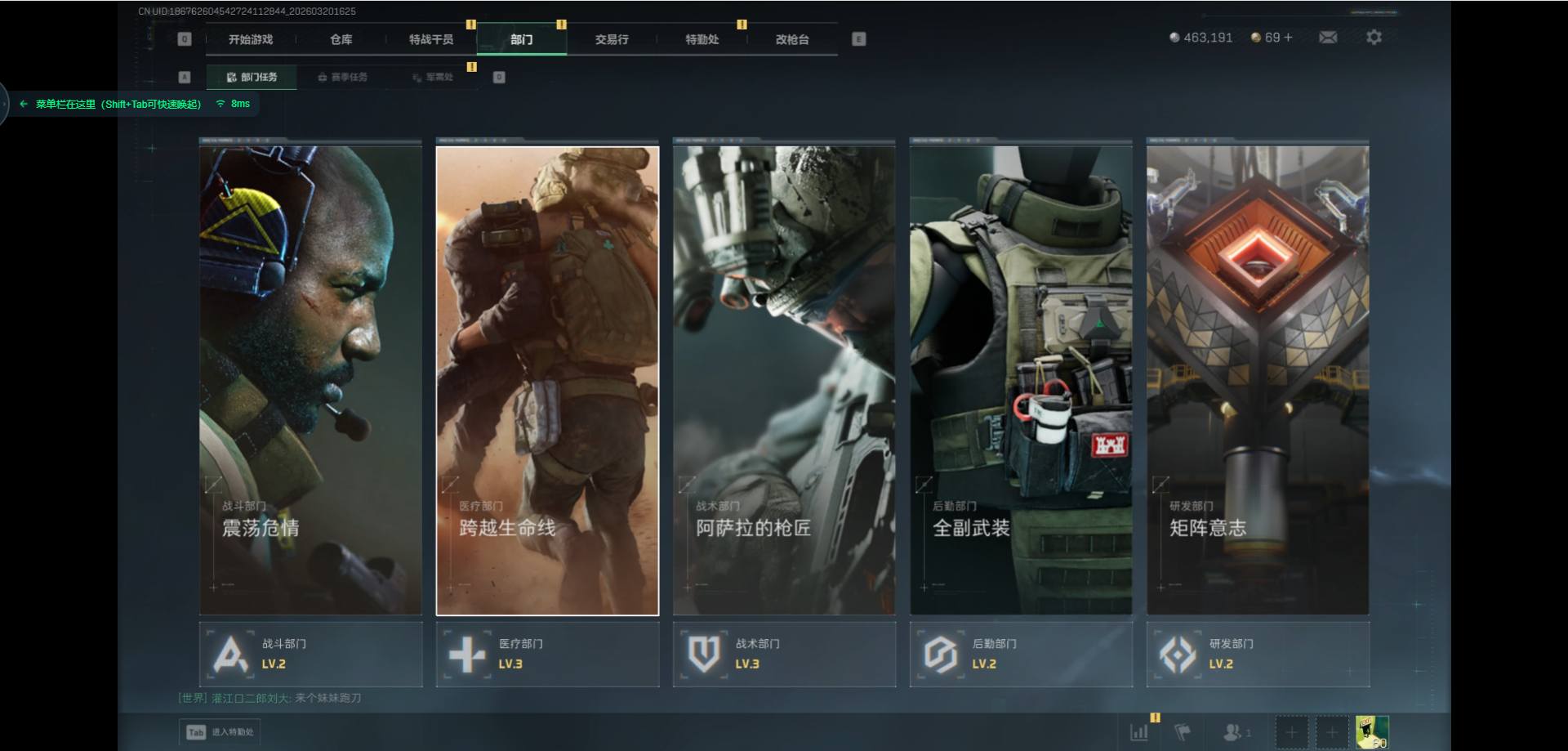Click the player avatar in the bottom bar
Viewport: 1568px width, 751px height.
click(1372, 732)
